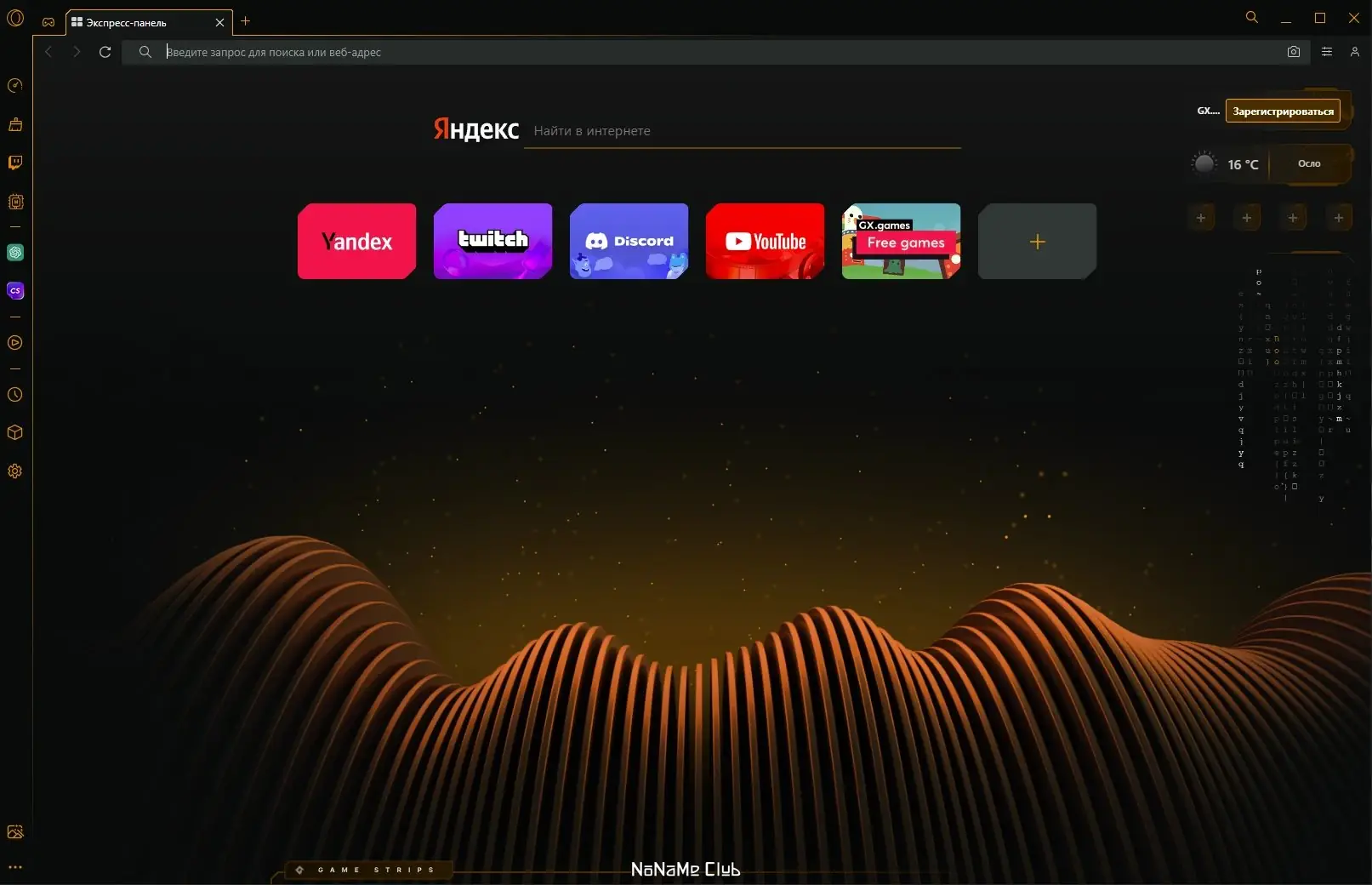Open GX Control speedometer in sidebar

[15, 85]
